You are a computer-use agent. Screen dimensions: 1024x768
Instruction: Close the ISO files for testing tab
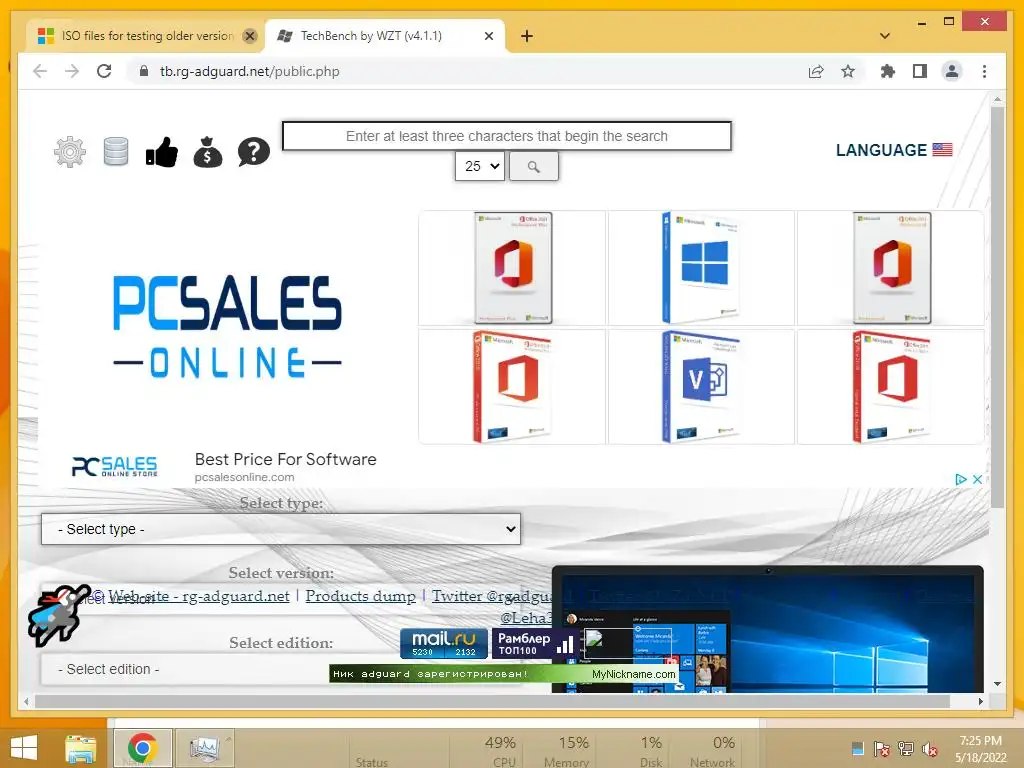(249, 36)
